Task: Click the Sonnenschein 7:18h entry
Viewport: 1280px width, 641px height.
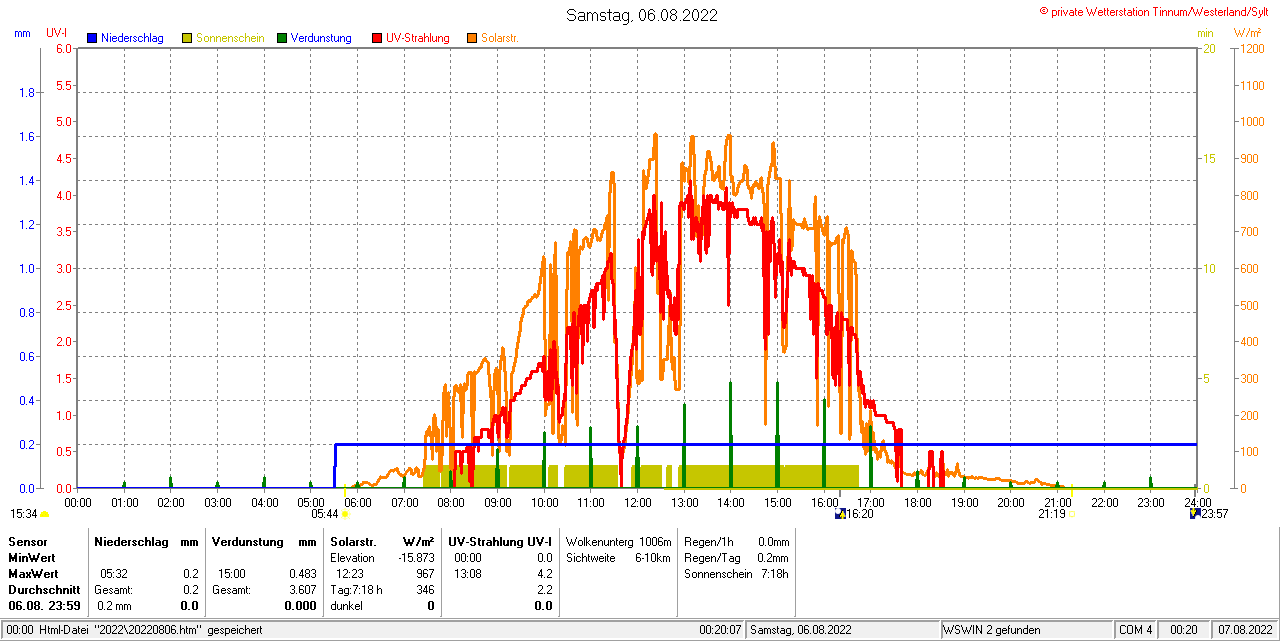Action: (737, 574)
